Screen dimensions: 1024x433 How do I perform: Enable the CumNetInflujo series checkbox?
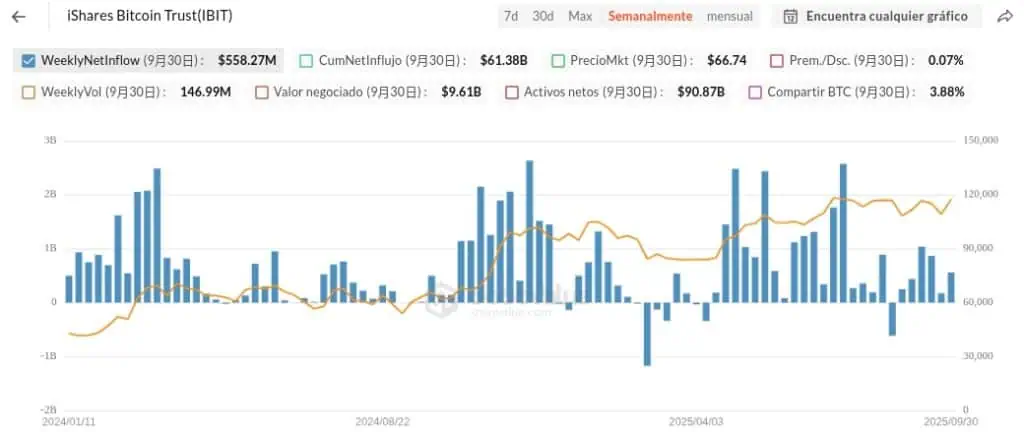tap(306, 60)
